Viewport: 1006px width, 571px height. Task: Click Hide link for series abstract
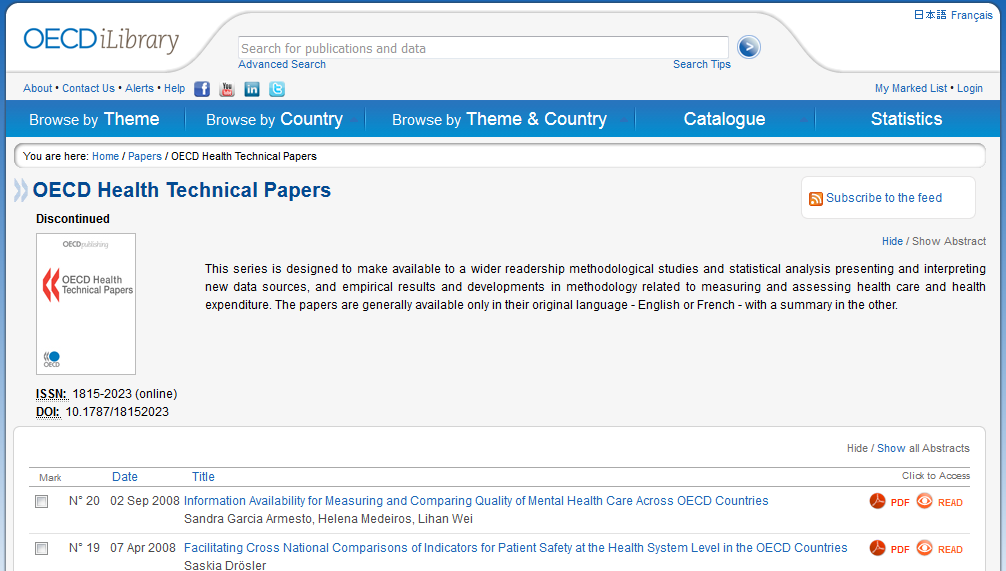pyautogui.click(x=892, y=241)
